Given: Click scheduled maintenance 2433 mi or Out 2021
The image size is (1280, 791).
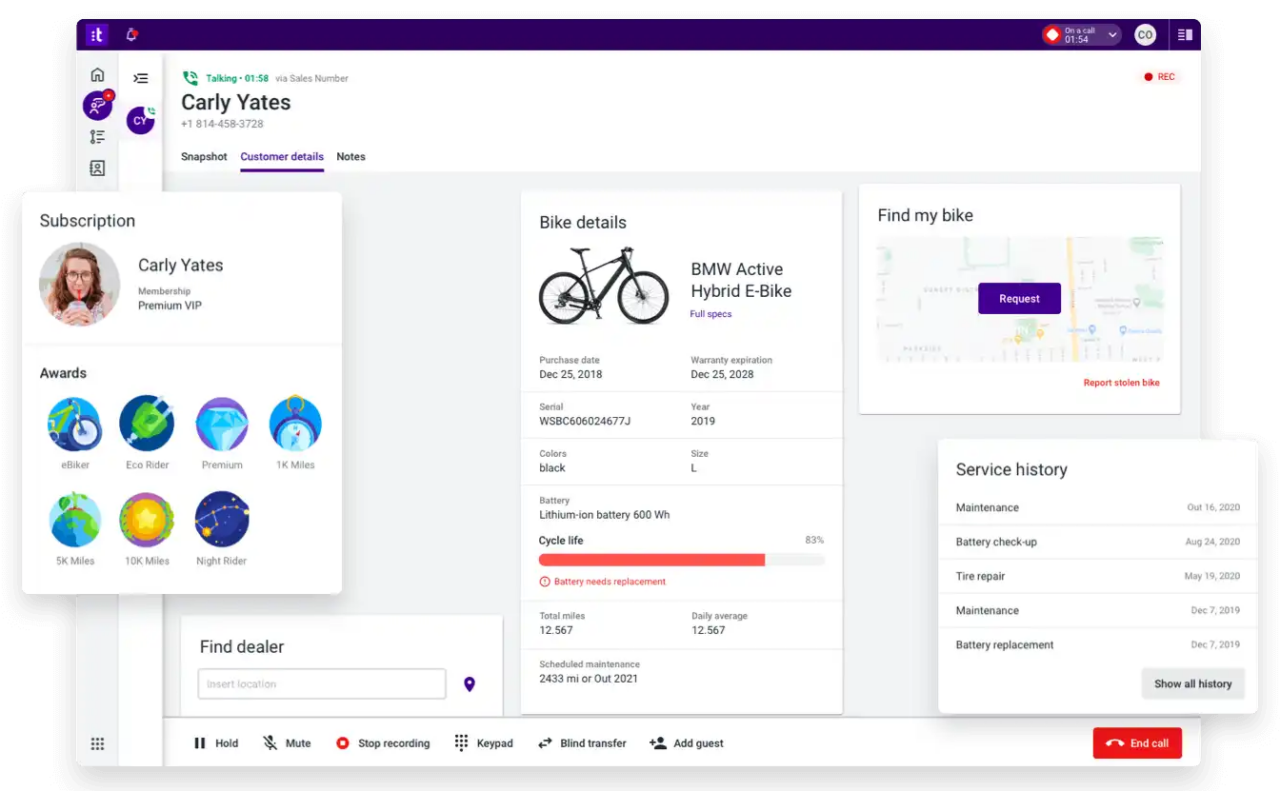Looking at the screenshot, I should [x=588, y=679].
